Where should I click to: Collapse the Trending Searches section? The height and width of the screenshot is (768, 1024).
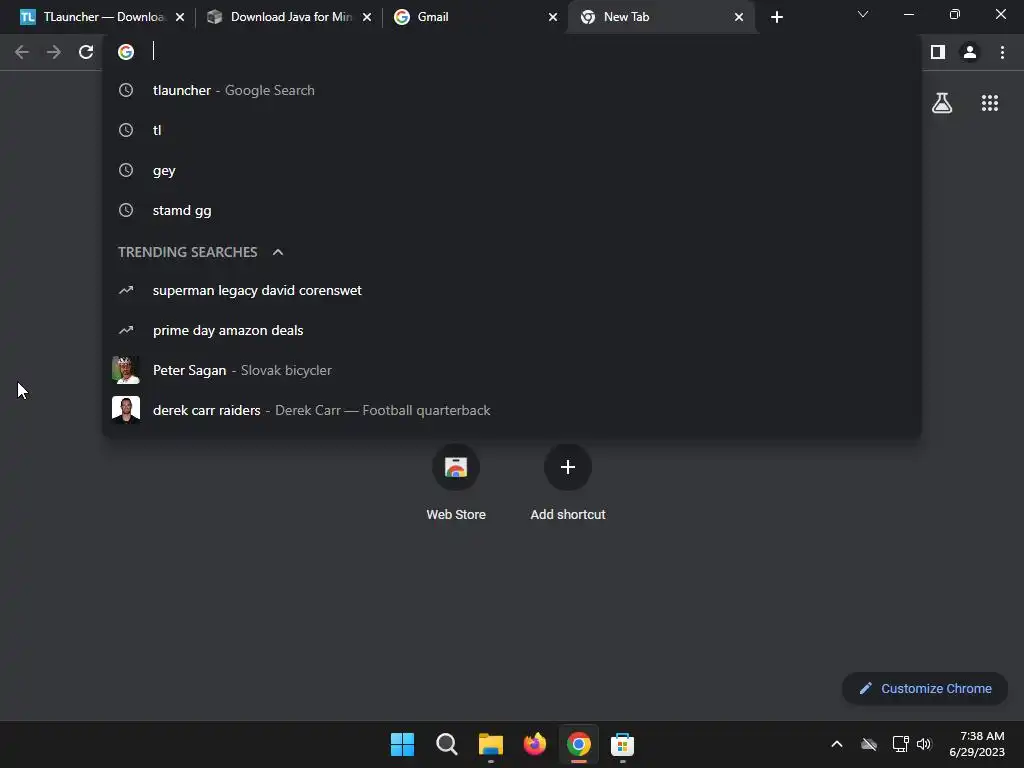[278, 252]
